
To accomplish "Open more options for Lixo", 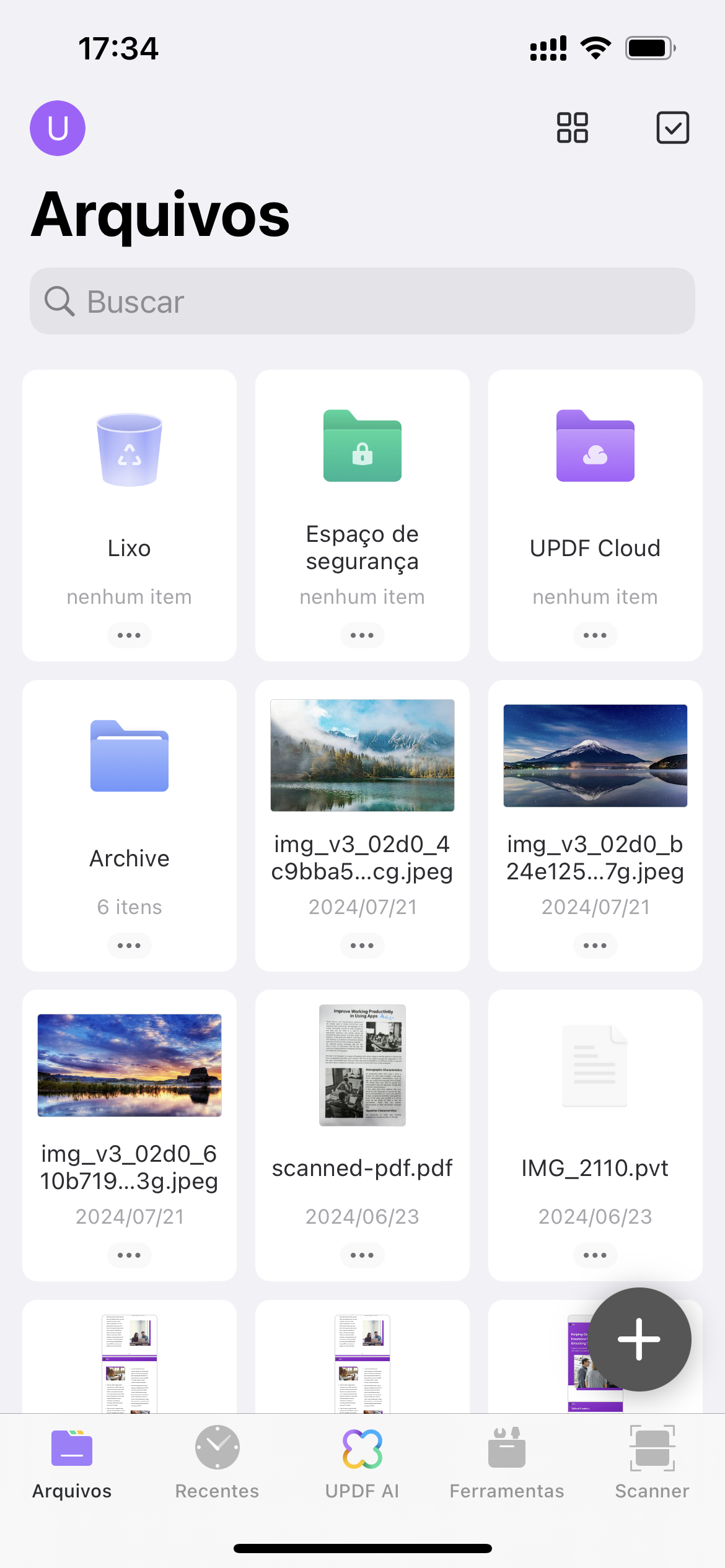I will pos(130,635).
